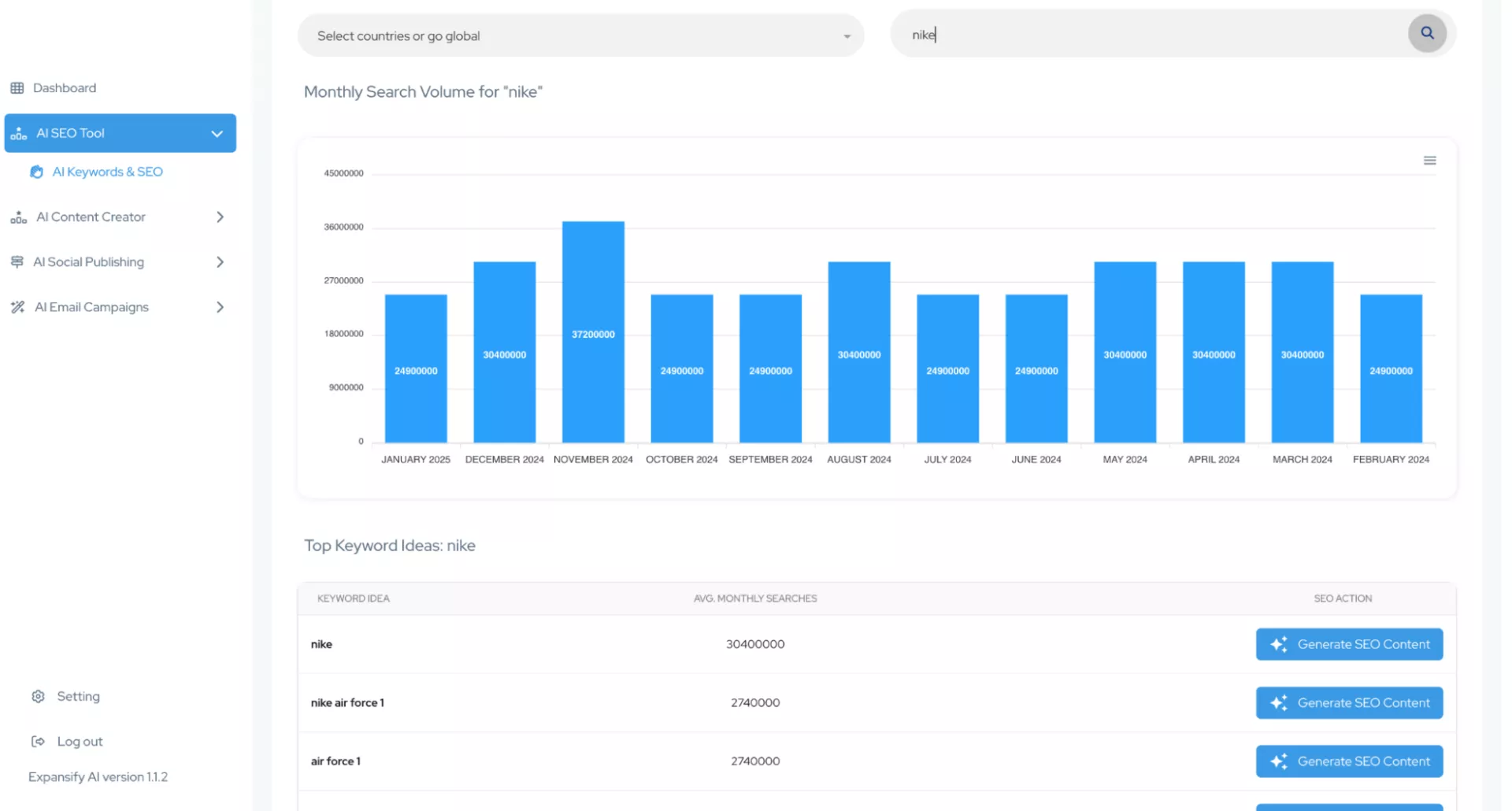The image size is (1512, 811).
Task: Generate SEO Content for air force 1
Action: point(1348,761)
